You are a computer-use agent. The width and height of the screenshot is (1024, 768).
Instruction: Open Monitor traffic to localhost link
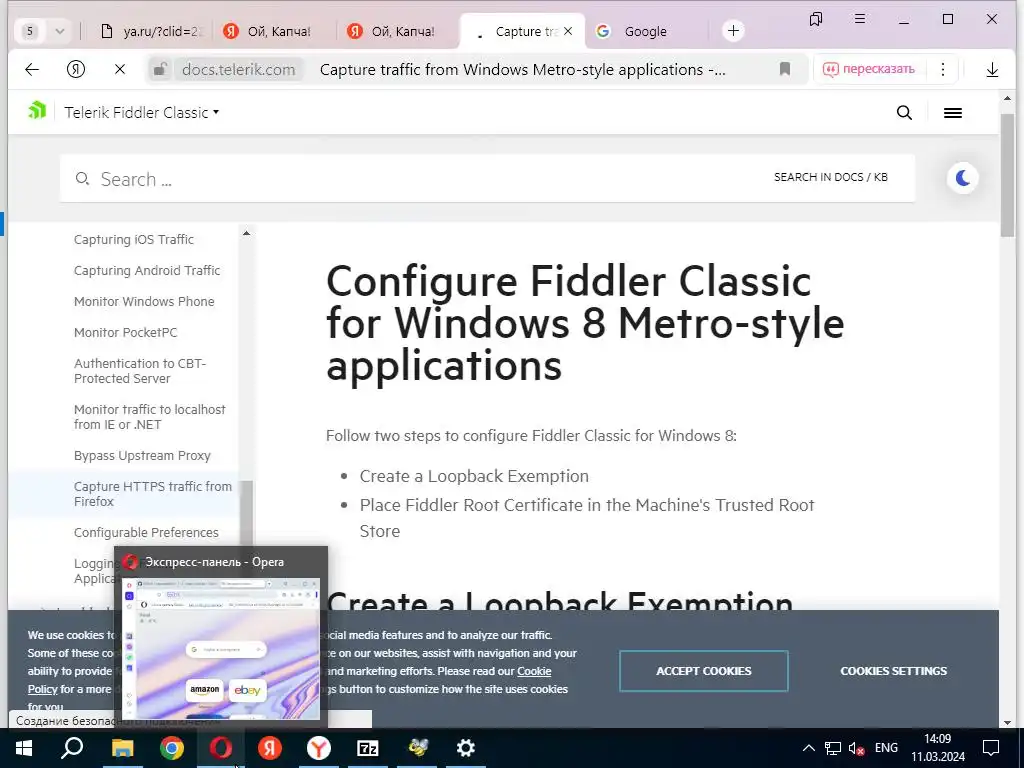point(150,417)
